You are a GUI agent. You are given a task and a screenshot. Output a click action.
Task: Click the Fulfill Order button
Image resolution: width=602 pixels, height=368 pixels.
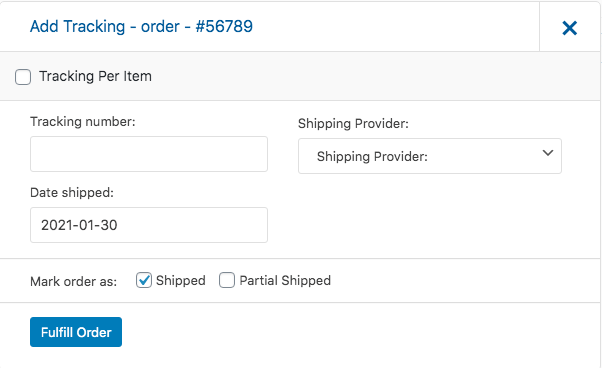coord(76,332)
